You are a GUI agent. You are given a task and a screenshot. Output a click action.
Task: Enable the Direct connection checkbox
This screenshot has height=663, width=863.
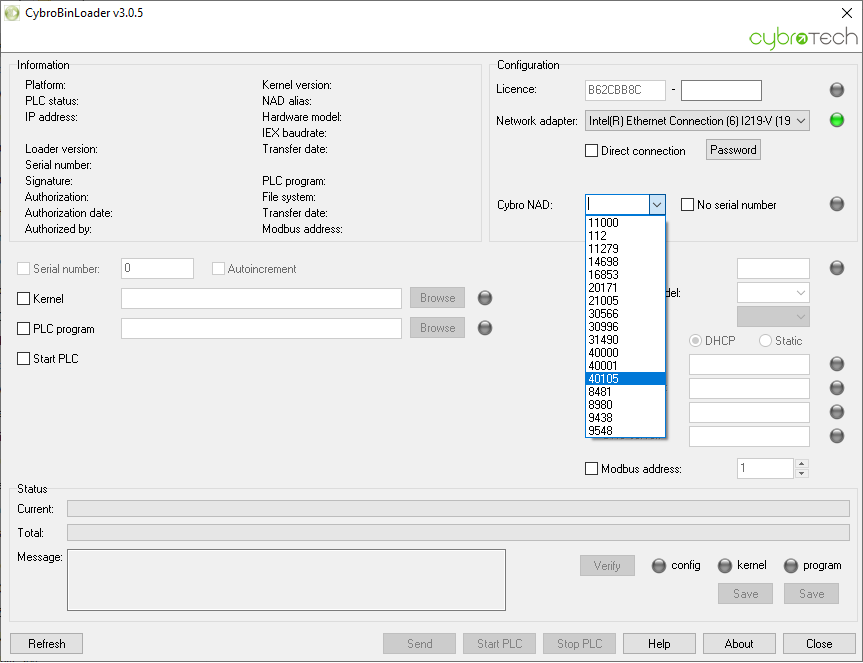click(592, 151)
